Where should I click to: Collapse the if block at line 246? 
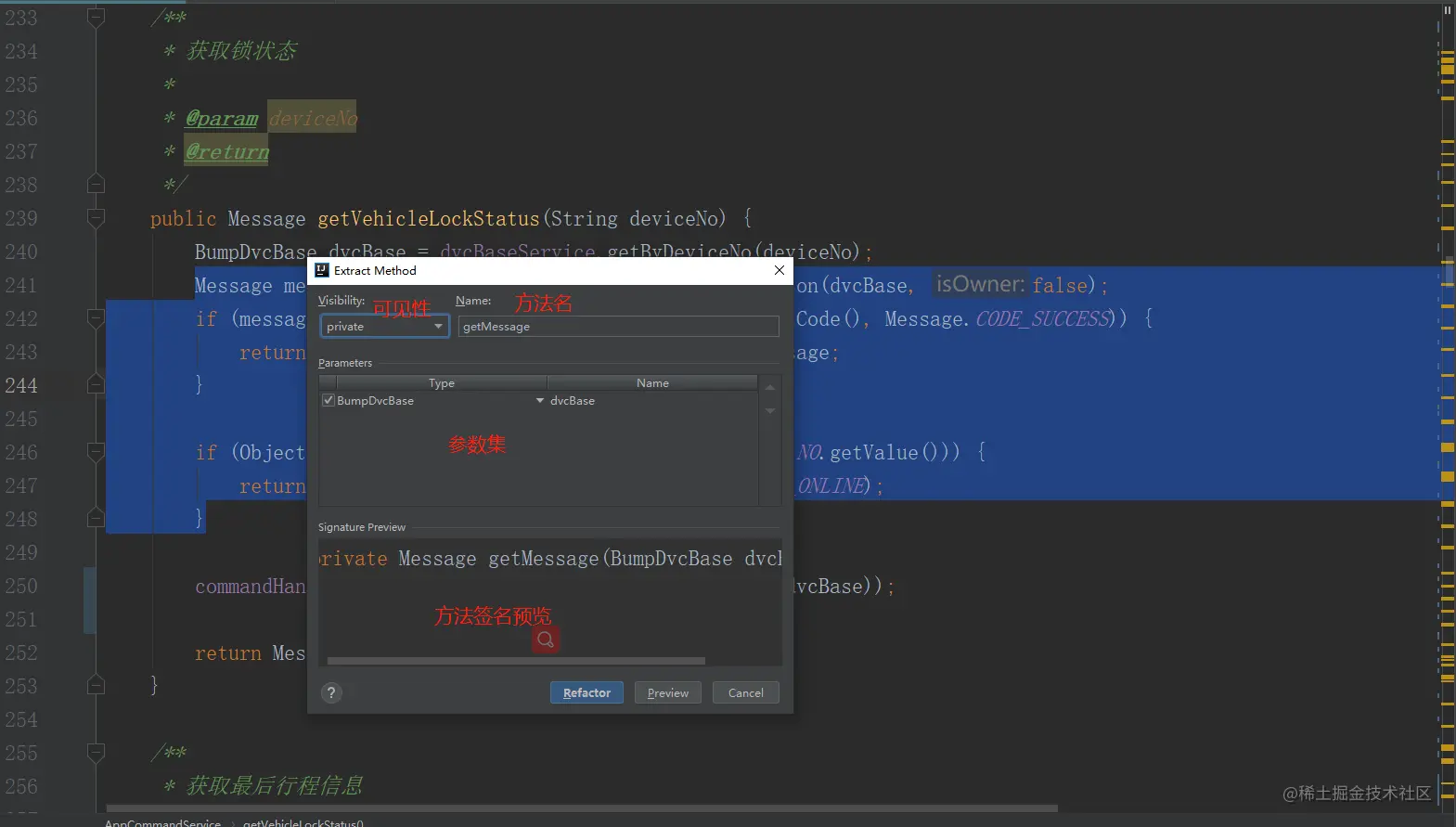[x=96, y=452]
